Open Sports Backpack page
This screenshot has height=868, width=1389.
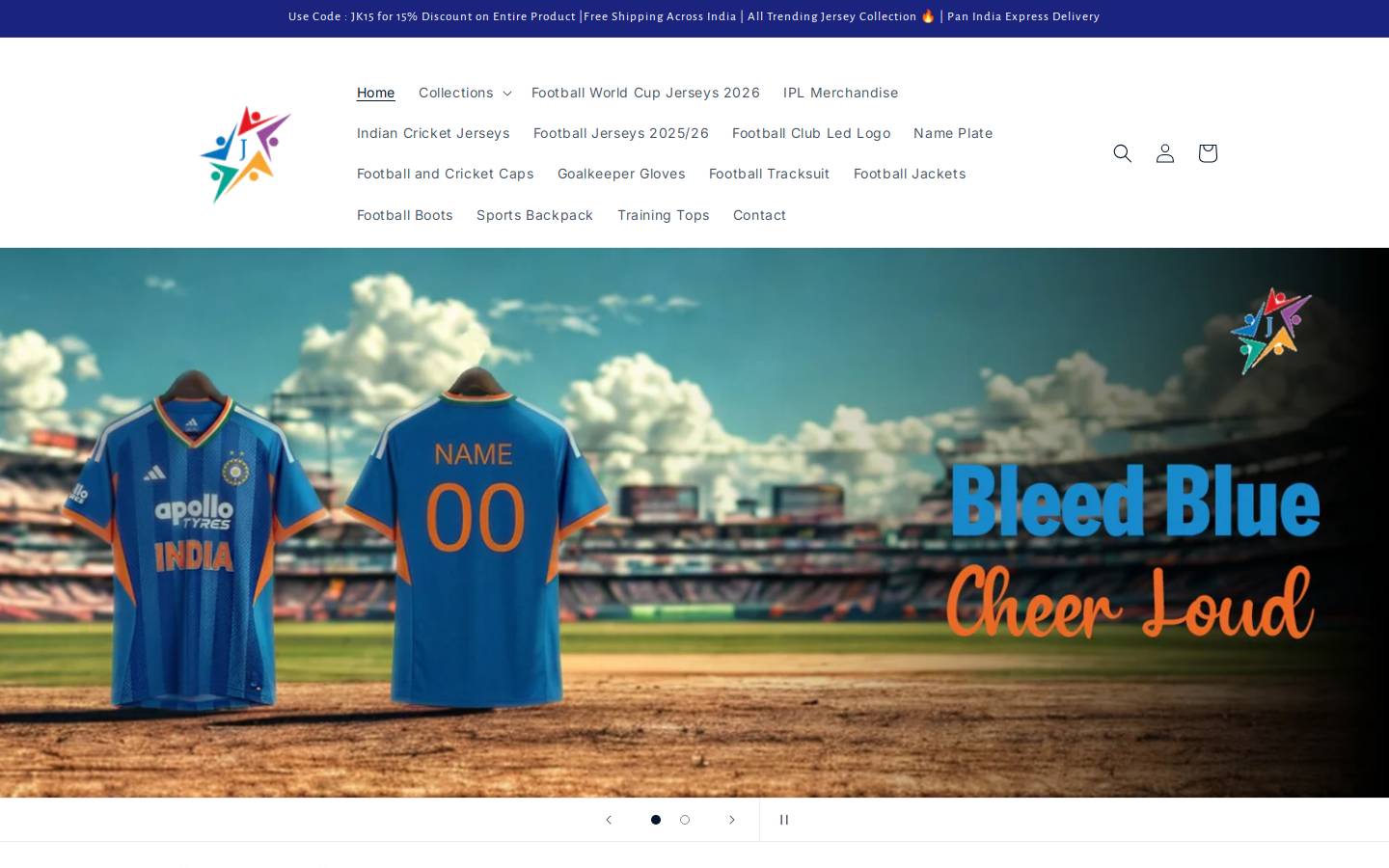(x=534, y=215)
